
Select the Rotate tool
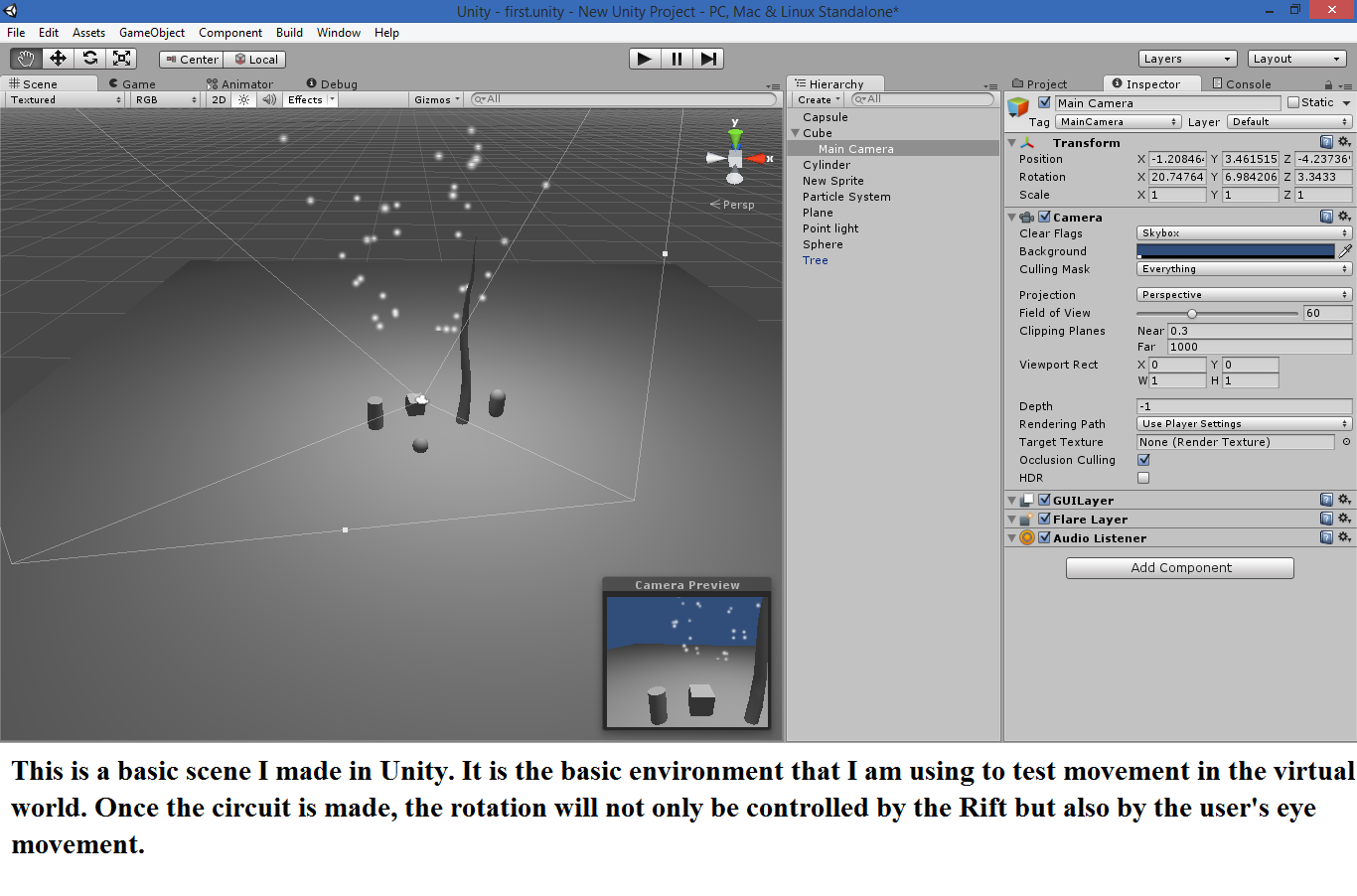click(x=89, y=59)
